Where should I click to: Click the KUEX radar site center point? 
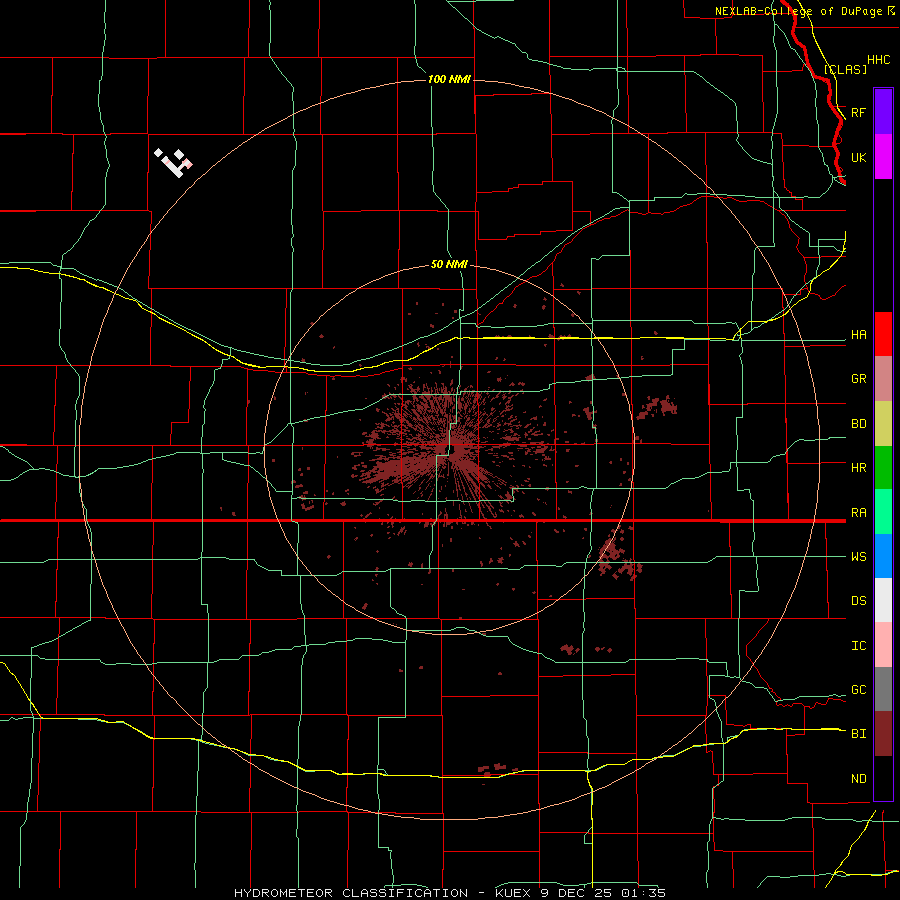451,449
